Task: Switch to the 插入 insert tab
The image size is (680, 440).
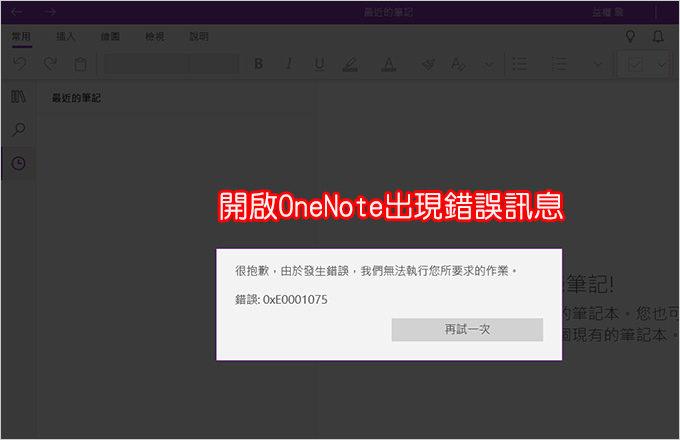Action: coord(65,36)
